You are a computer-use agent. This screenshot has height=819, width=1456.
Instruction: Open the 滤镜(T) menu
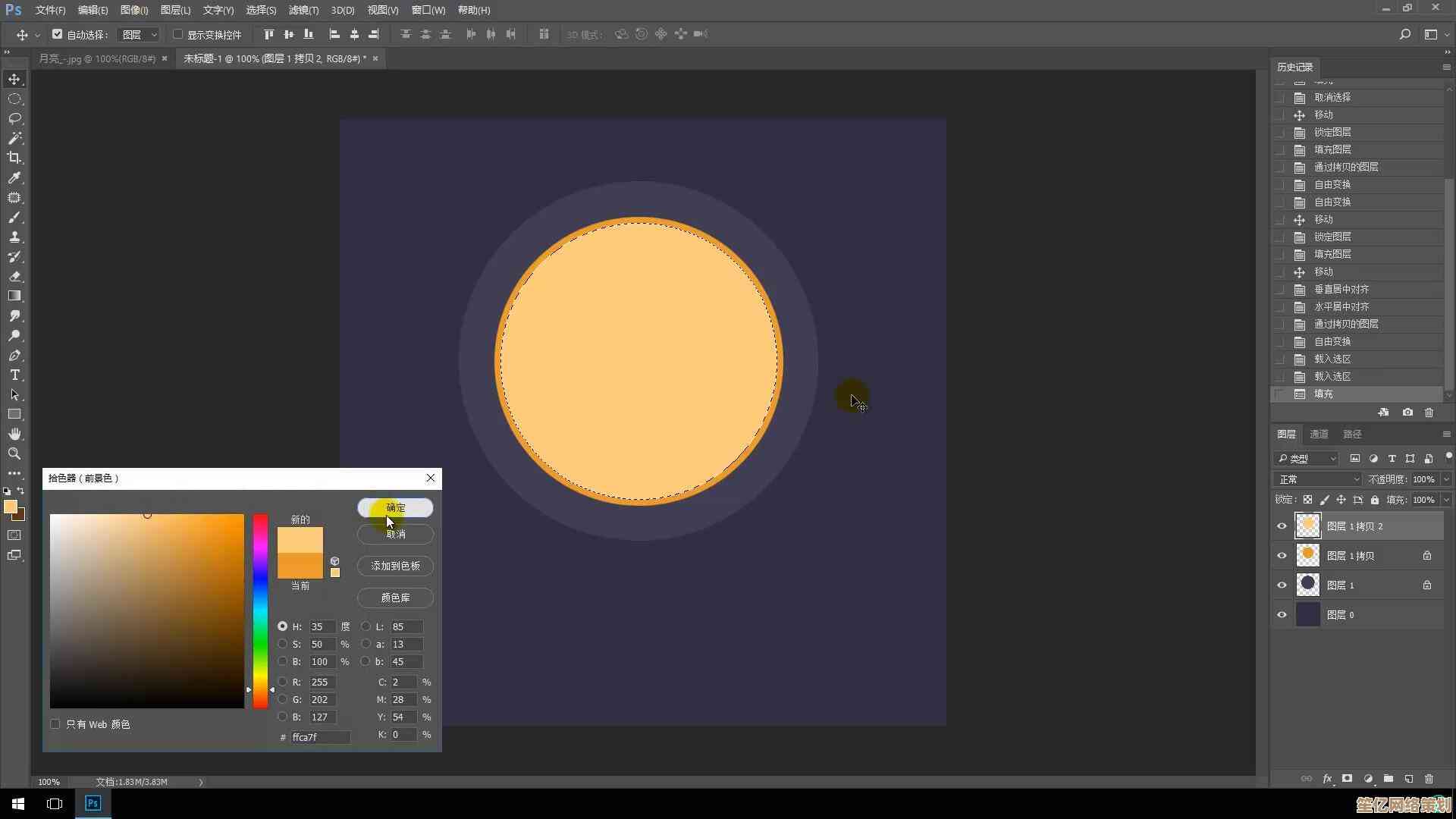pos(303,10)
